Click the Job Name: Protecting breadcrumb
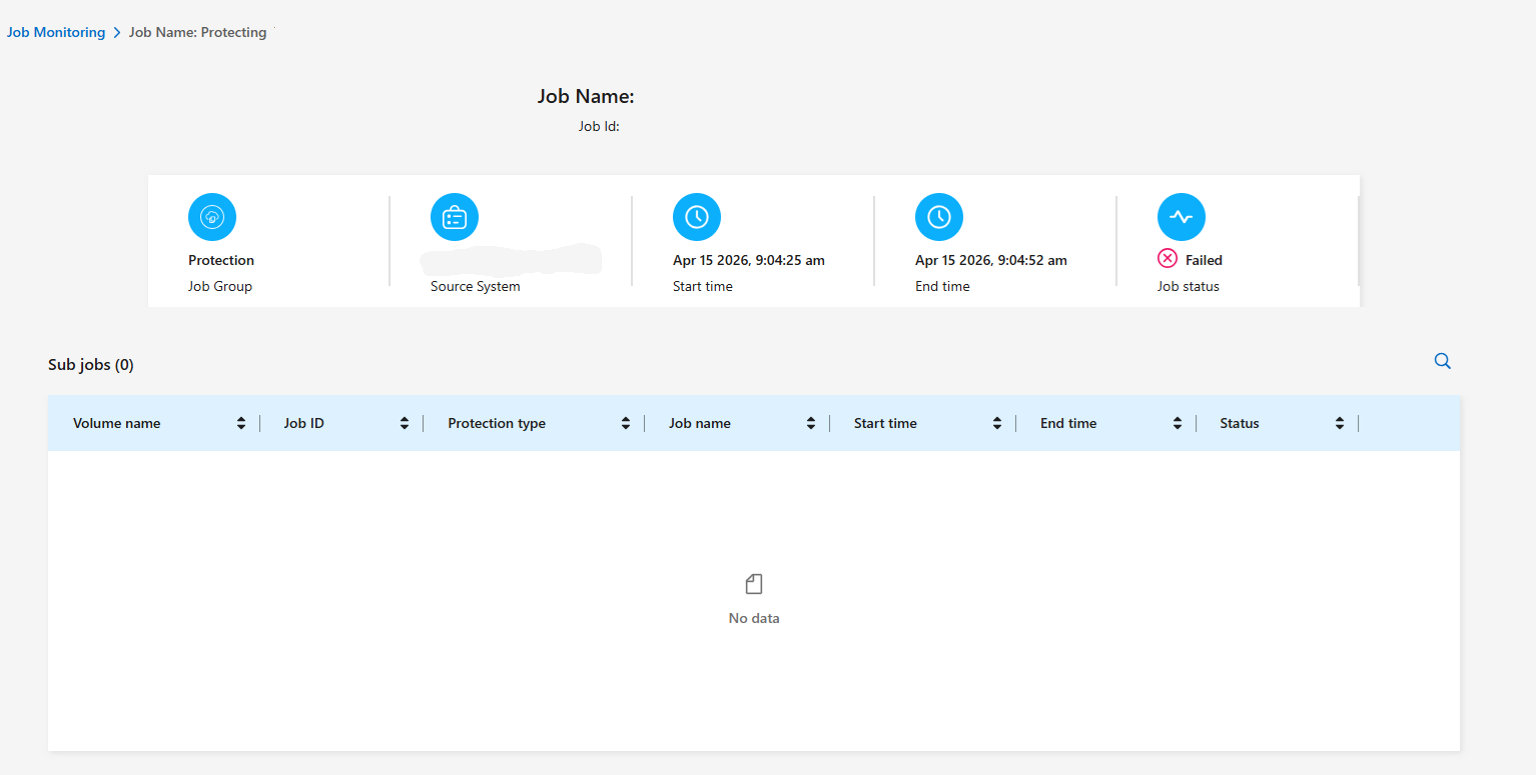The width and height of the screenshot is (1536, 775). pyautogui.click(x=198, y=32)
